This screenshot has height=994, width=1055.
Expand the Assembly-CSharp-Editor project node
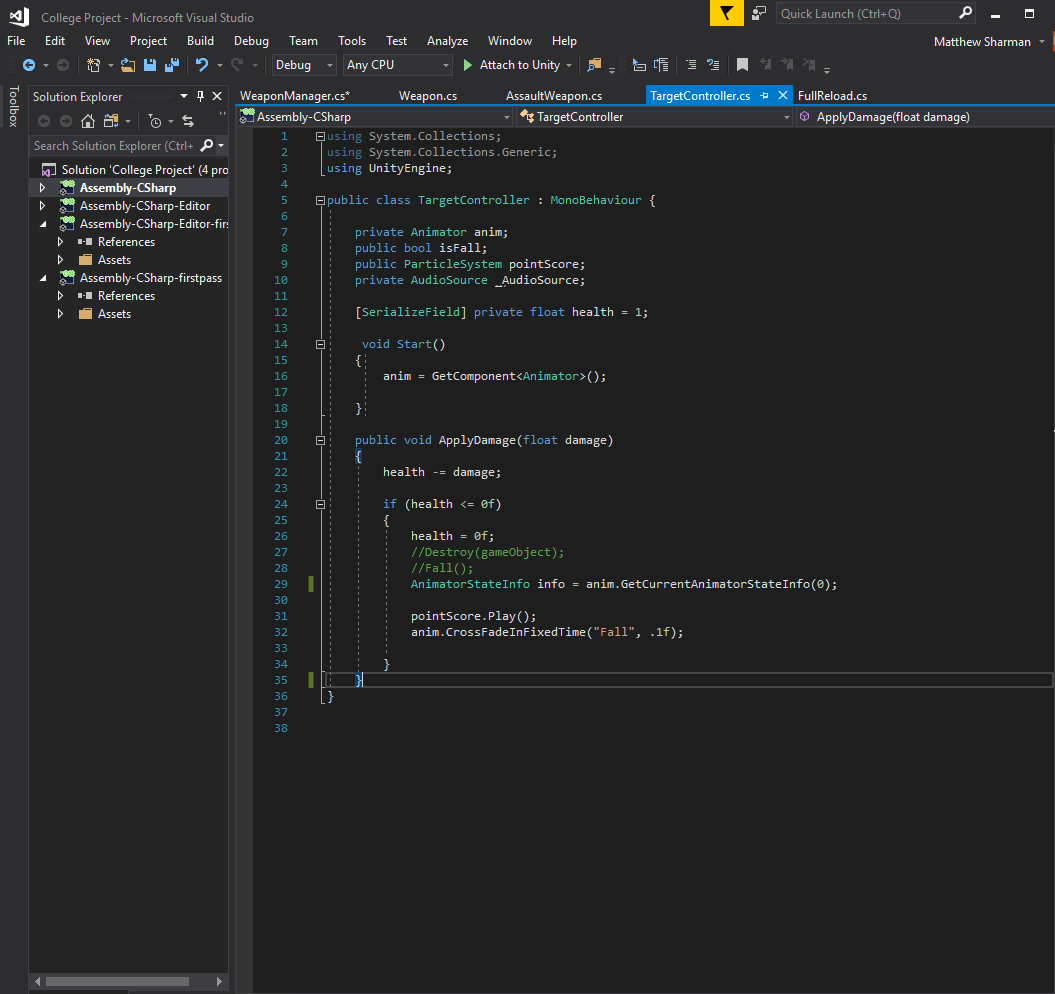click(x=42, y=206)
